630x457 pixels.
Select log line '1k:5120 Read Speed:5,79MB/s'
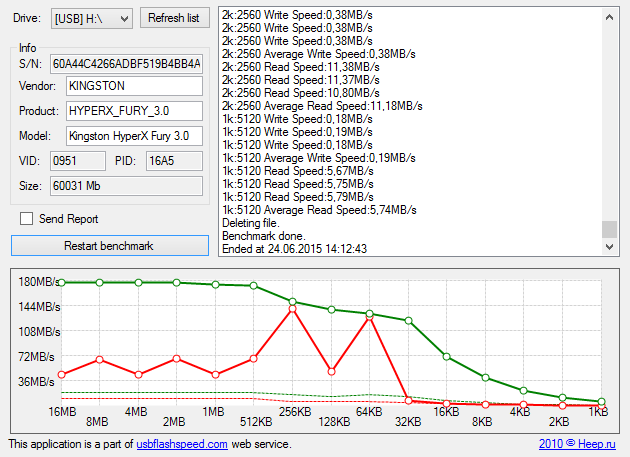pos(298,197)
